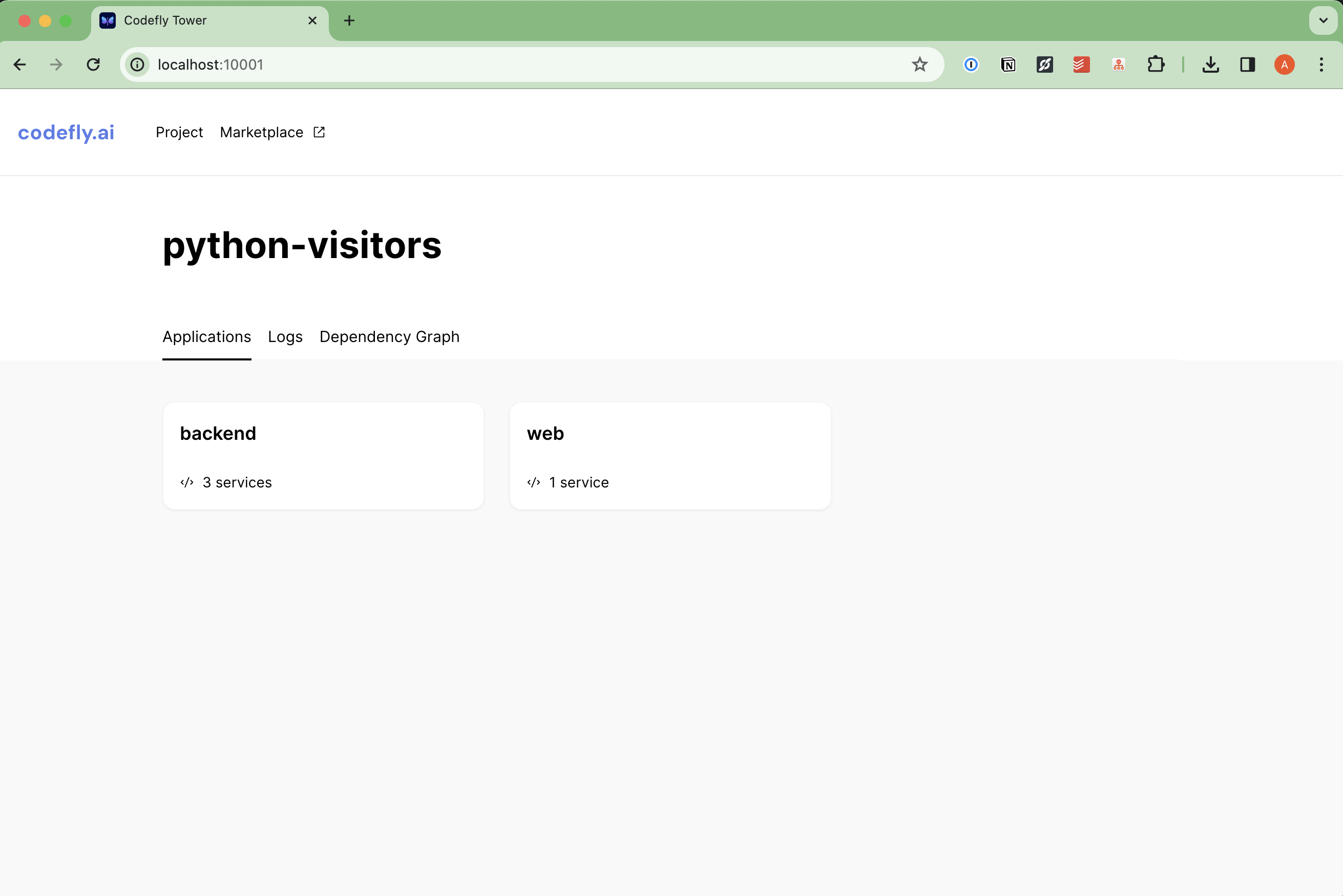Switch to the Dependency Graph tab
1343x896 pixels.
(389, 337)
